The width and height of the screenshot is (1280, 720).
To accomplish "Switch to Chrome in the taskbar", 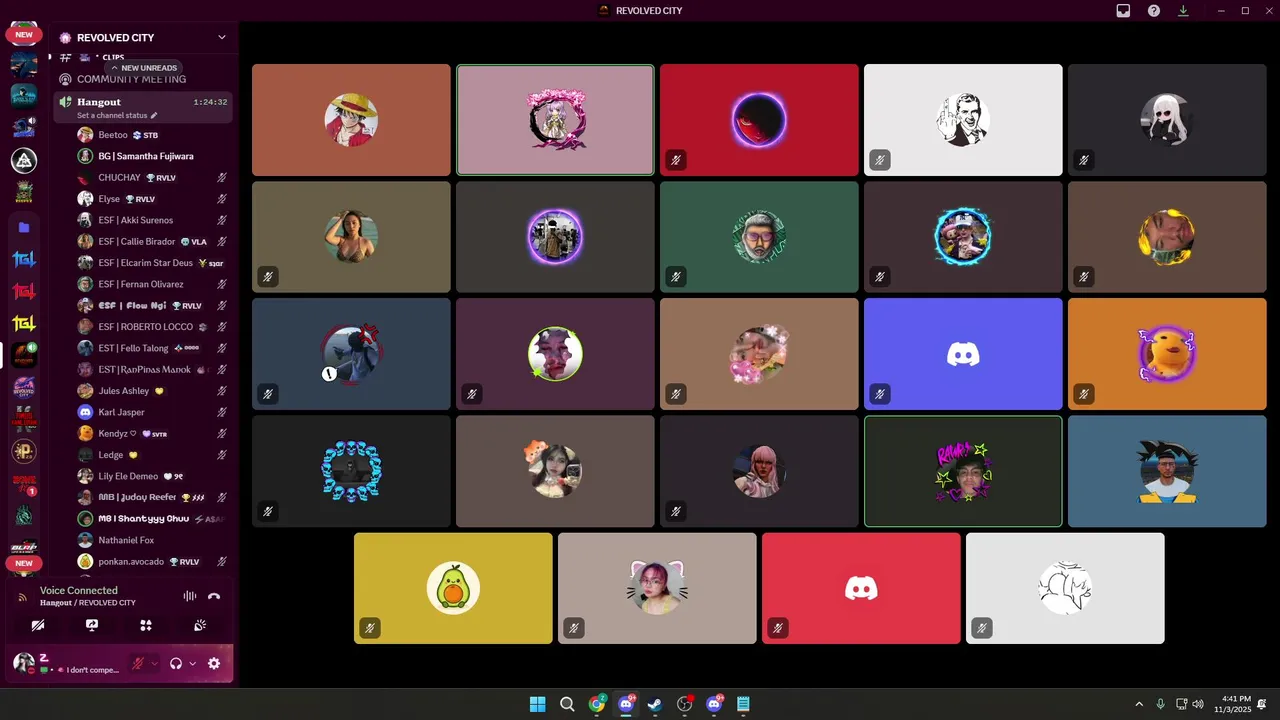I will point(597,704).
